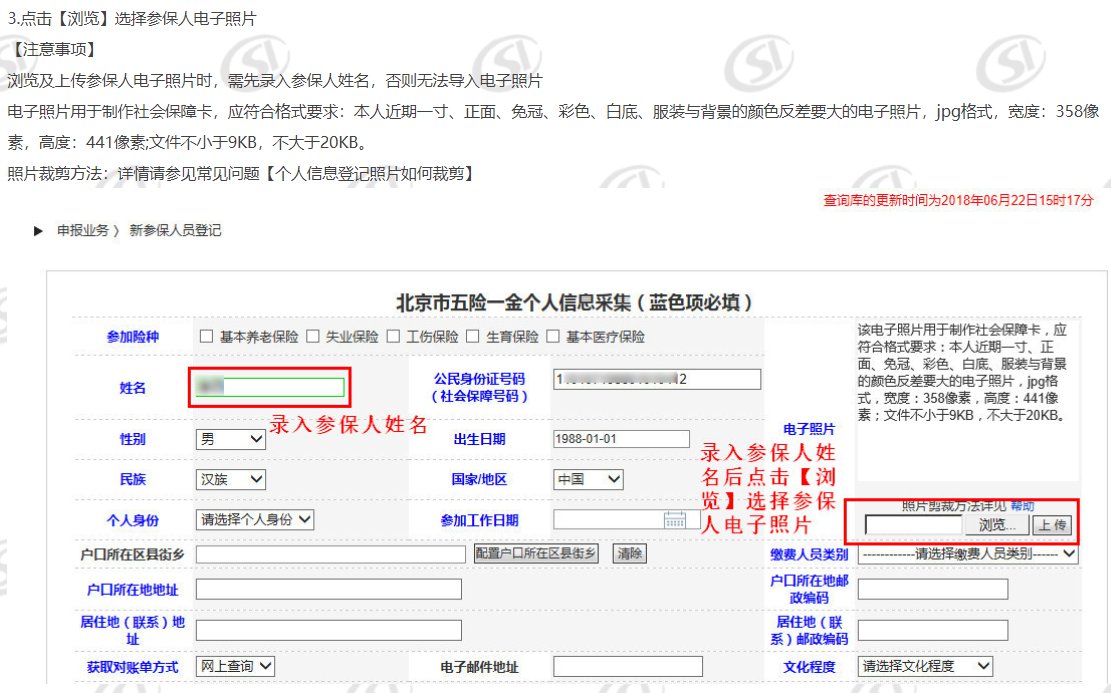Click the 户口所在地邮政编码 input field
This screenshot has height=693, width=1111.
[932, 590]
